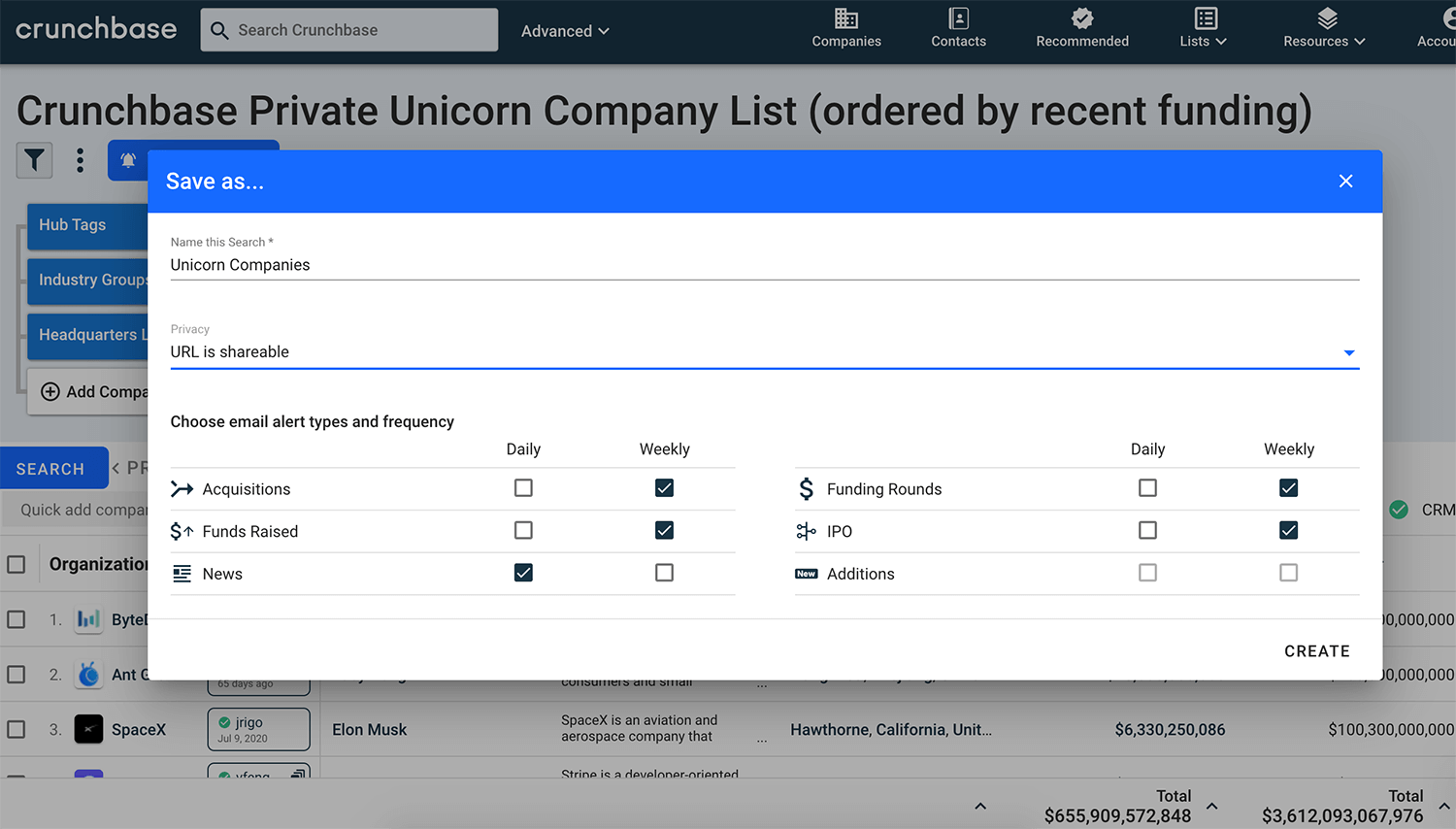The image size is (1456, 829).
Task: Click the New badge beside Additions
Action: pos(806,574)
